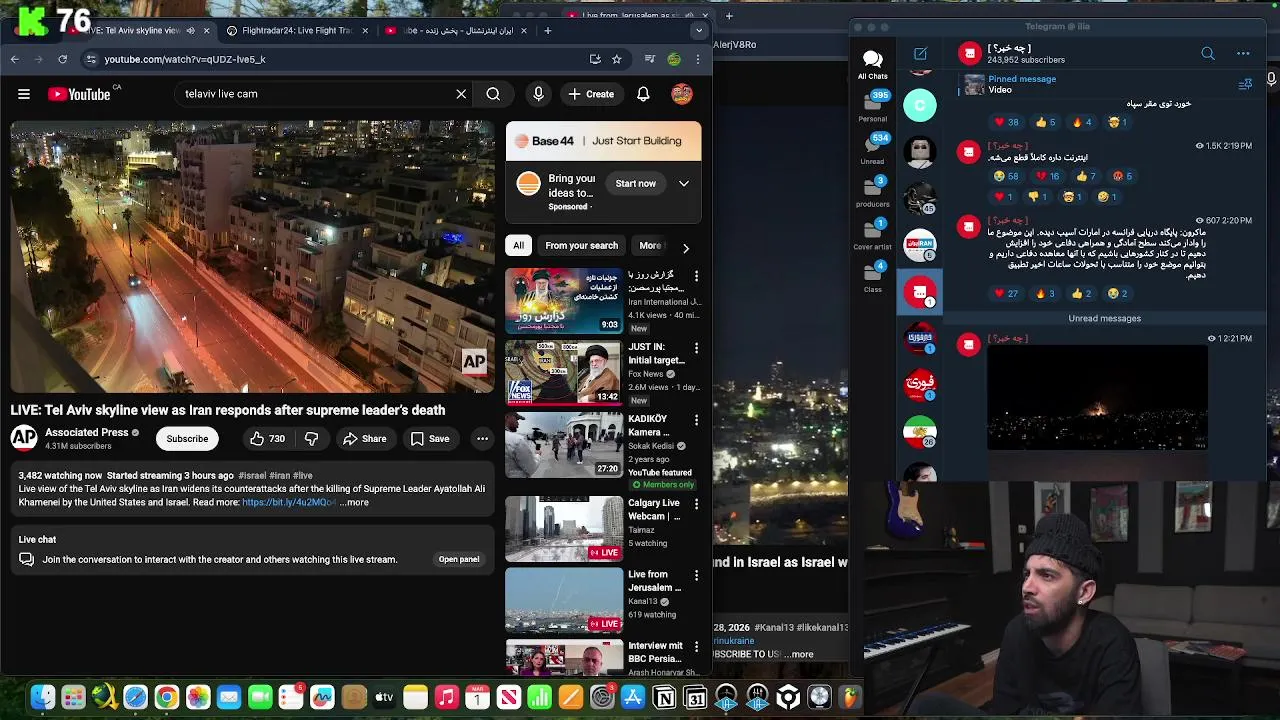Image resolution: width=1280 pixels, height=720 pixels.
Task: Open the JUST IN Fox News thumbnail
Action: (563, 372)
